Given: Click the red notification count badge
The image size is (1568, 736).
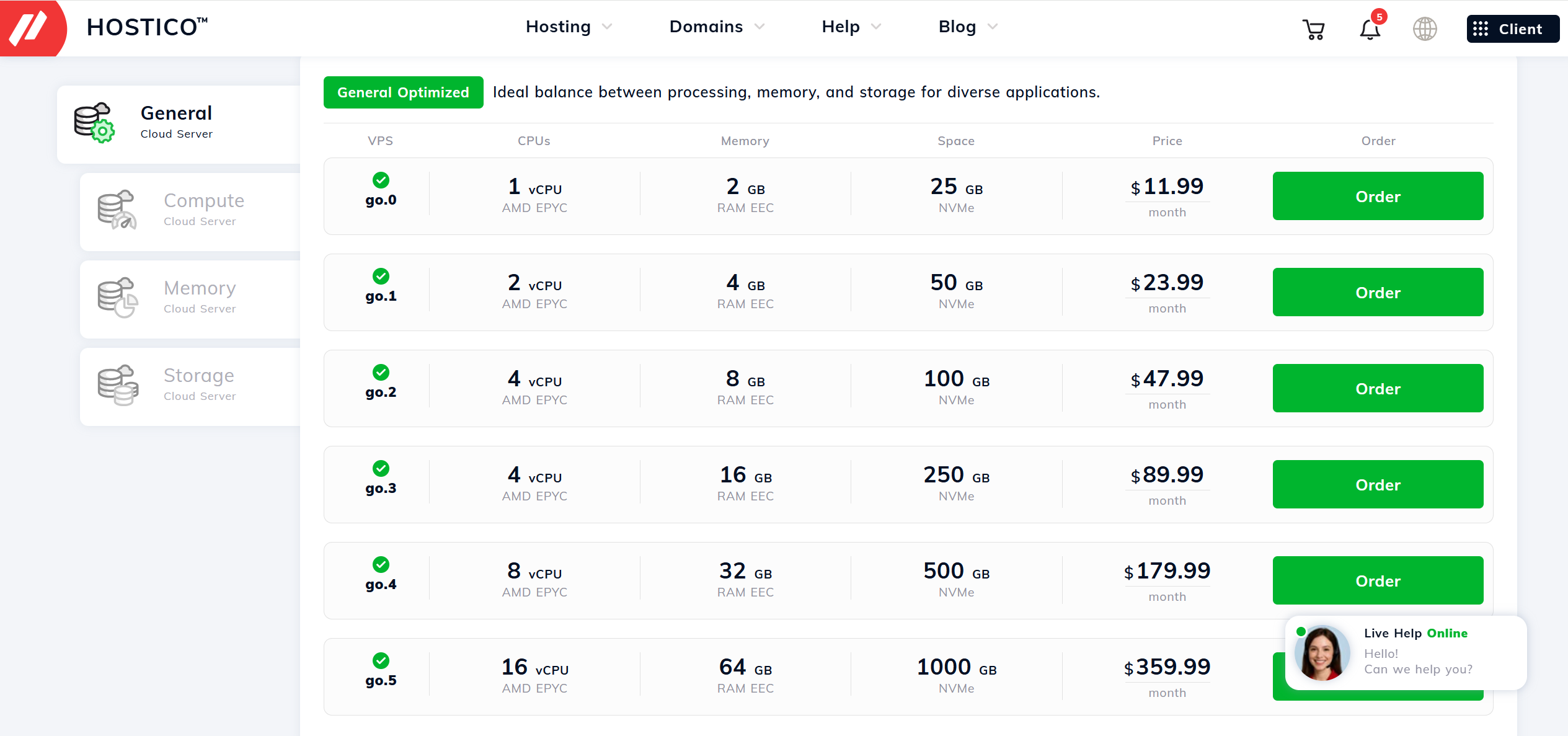Looking at the screenshot, I should coord(1379,17).
